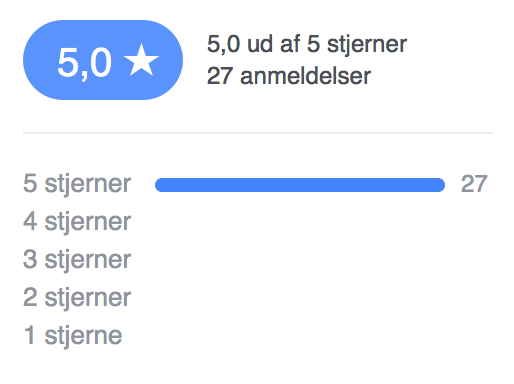Click the white star in the blue badge

141,60
